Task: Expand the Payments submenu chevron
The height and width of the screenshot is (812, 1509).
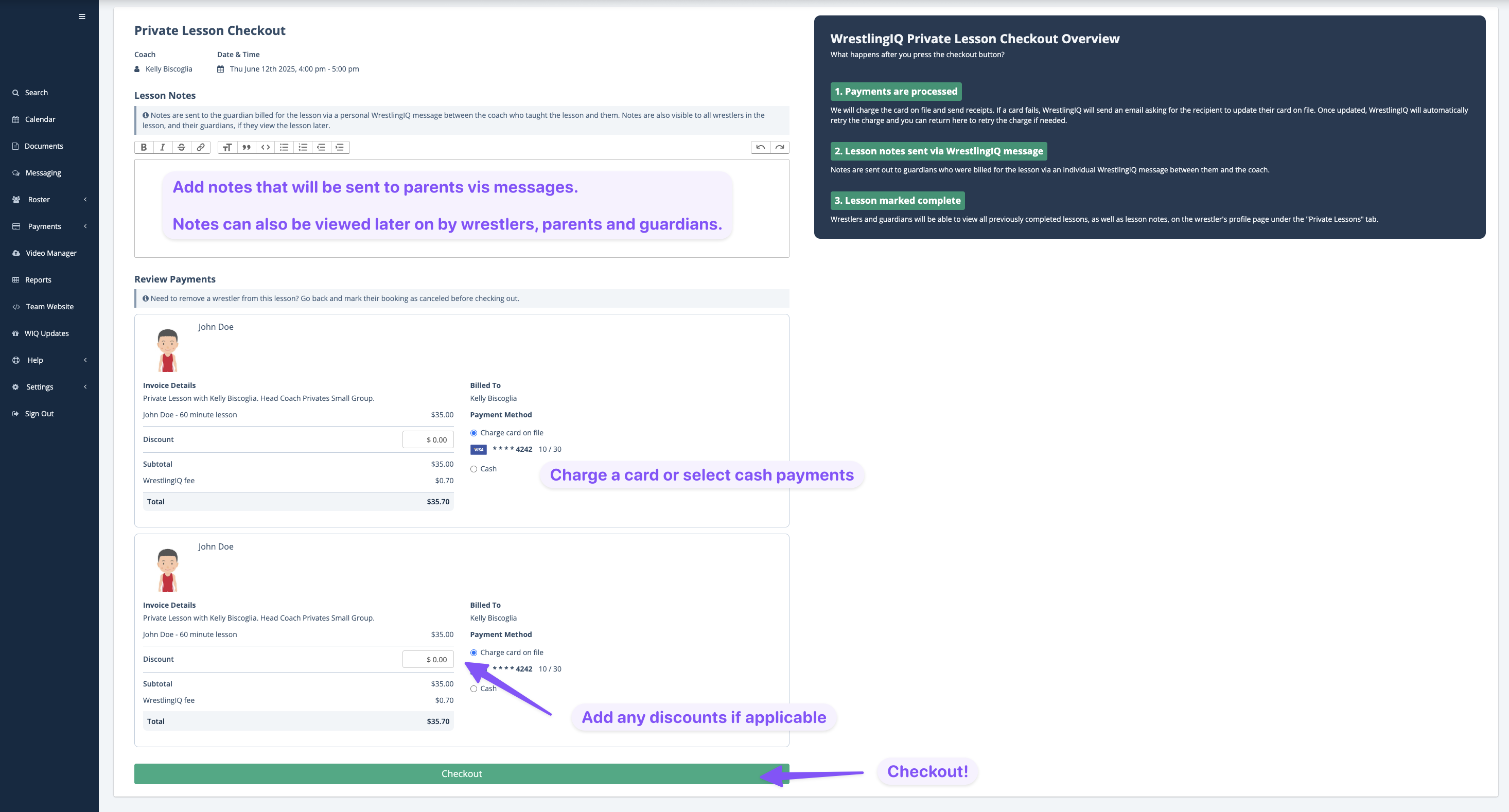Action: [85, 226]
